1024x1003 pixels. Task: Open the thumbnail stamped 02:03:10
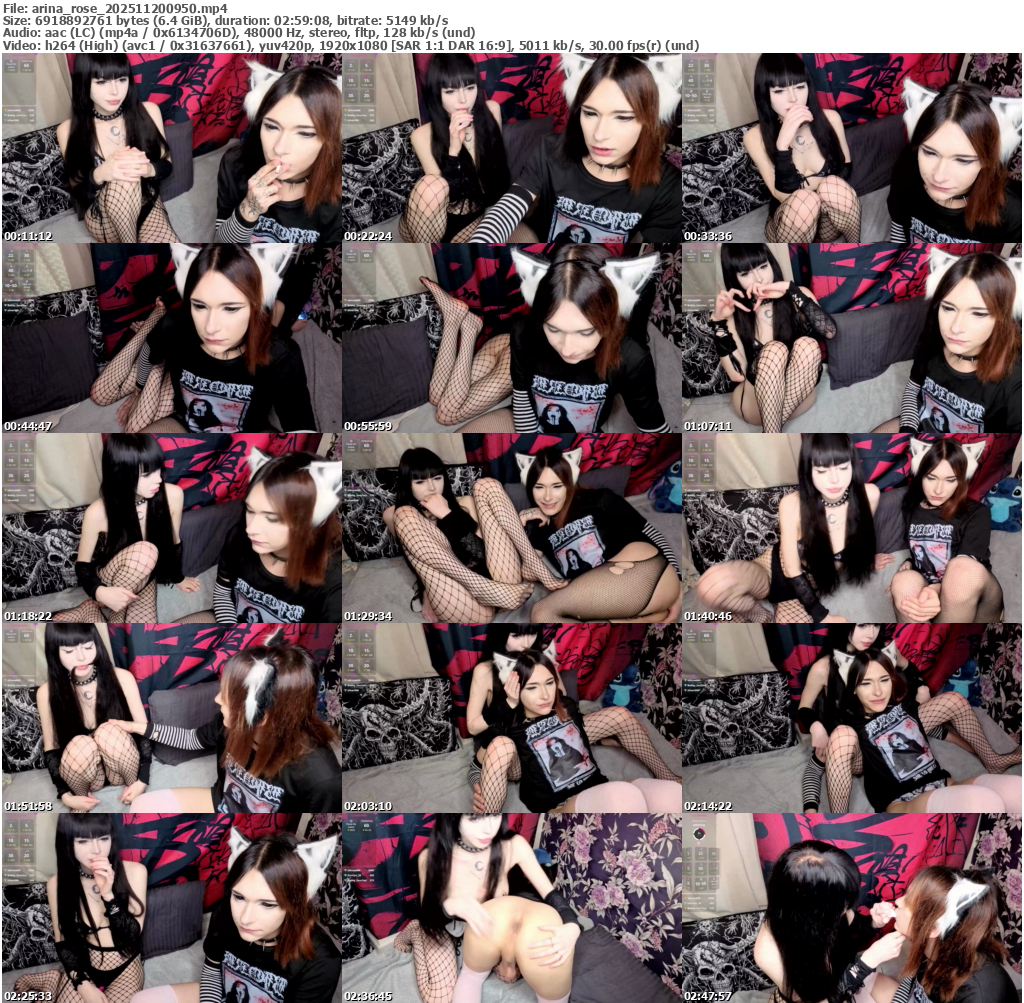(511, 718)
